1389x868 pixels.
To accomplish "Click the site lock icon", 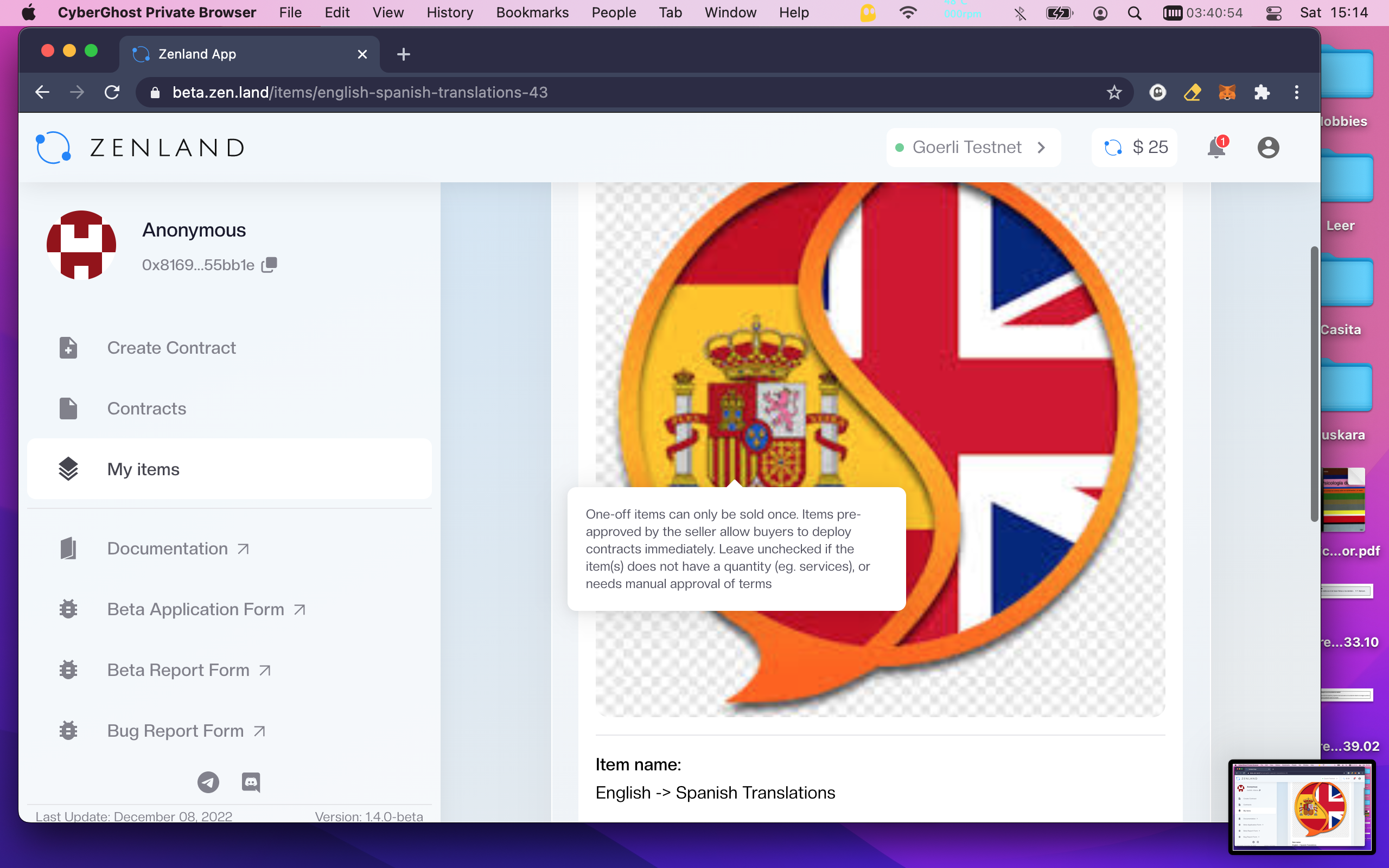I will (x=155, y=92).
